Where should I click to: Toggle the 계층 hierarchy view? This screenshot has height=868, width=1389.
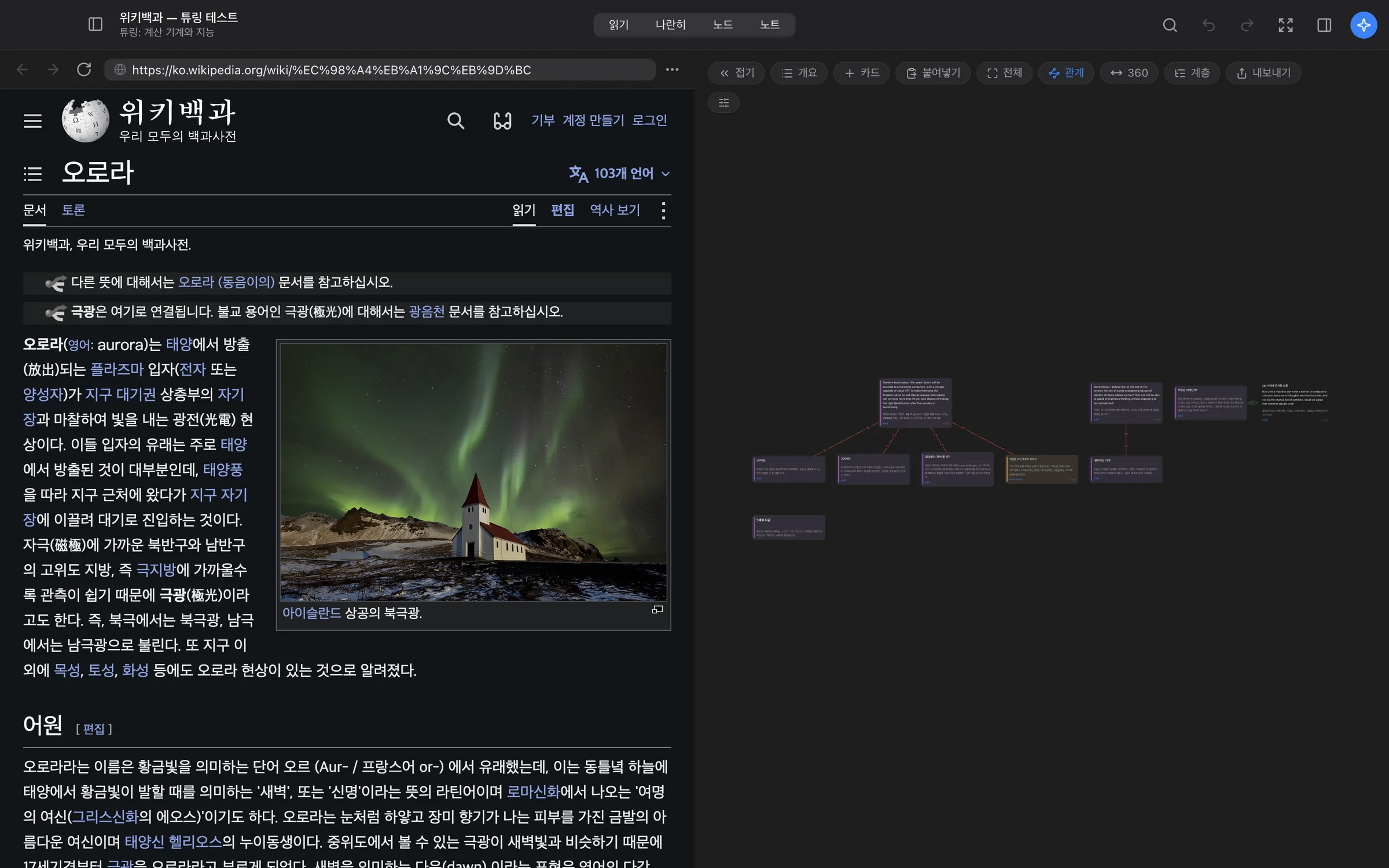[x=1192, y=73]
